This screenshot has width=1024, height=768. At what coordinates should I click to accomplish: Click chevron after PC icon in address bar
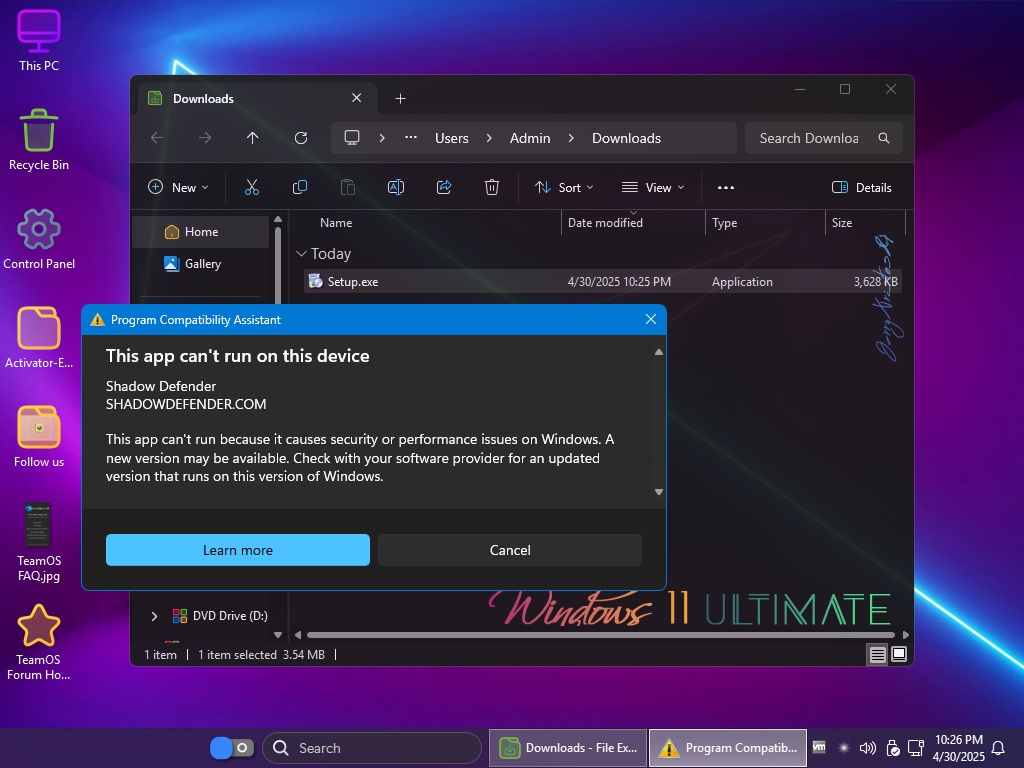click(x=382, y=138)
